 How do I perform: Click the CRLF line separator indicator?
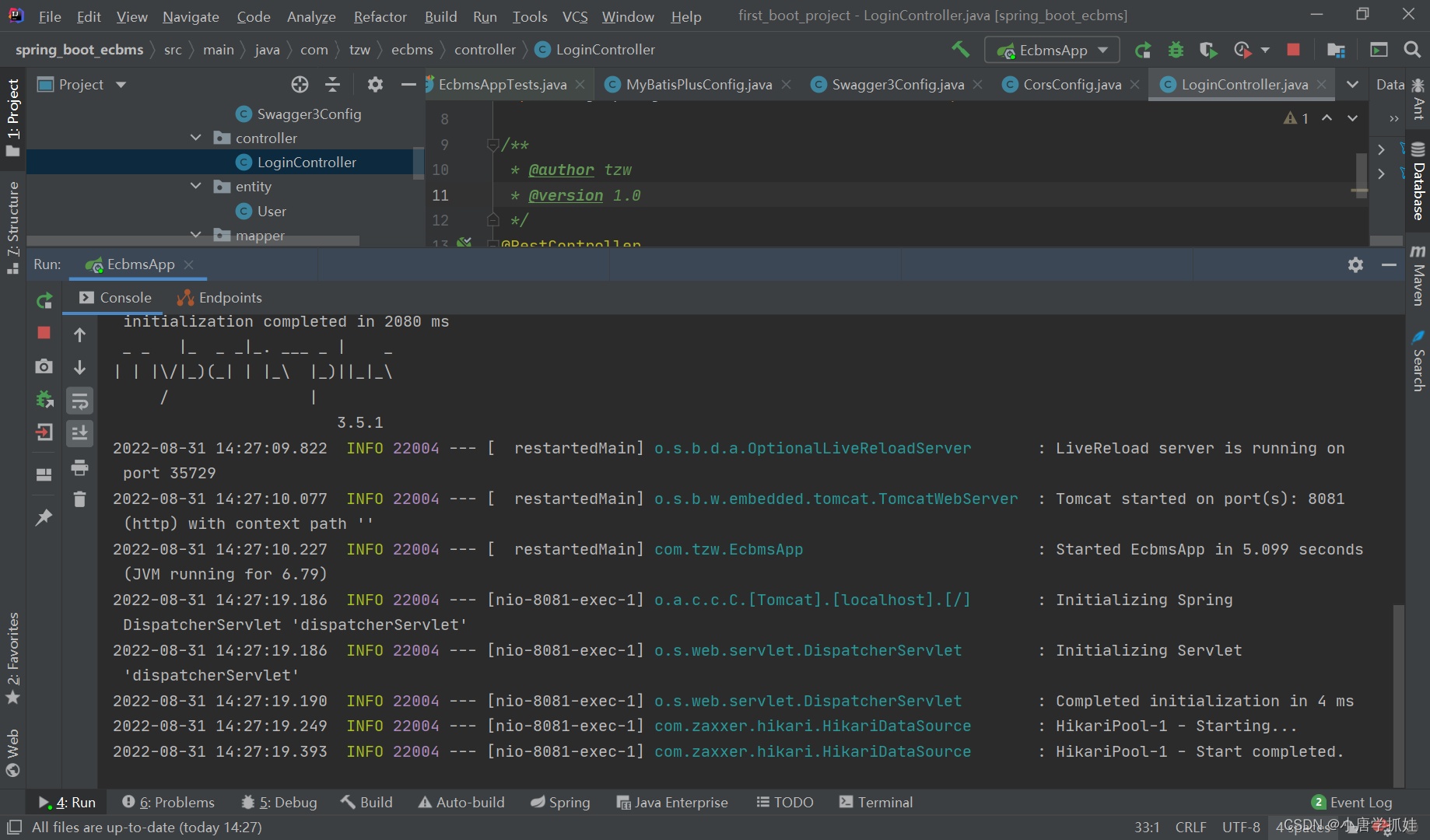coord(1191,827)
